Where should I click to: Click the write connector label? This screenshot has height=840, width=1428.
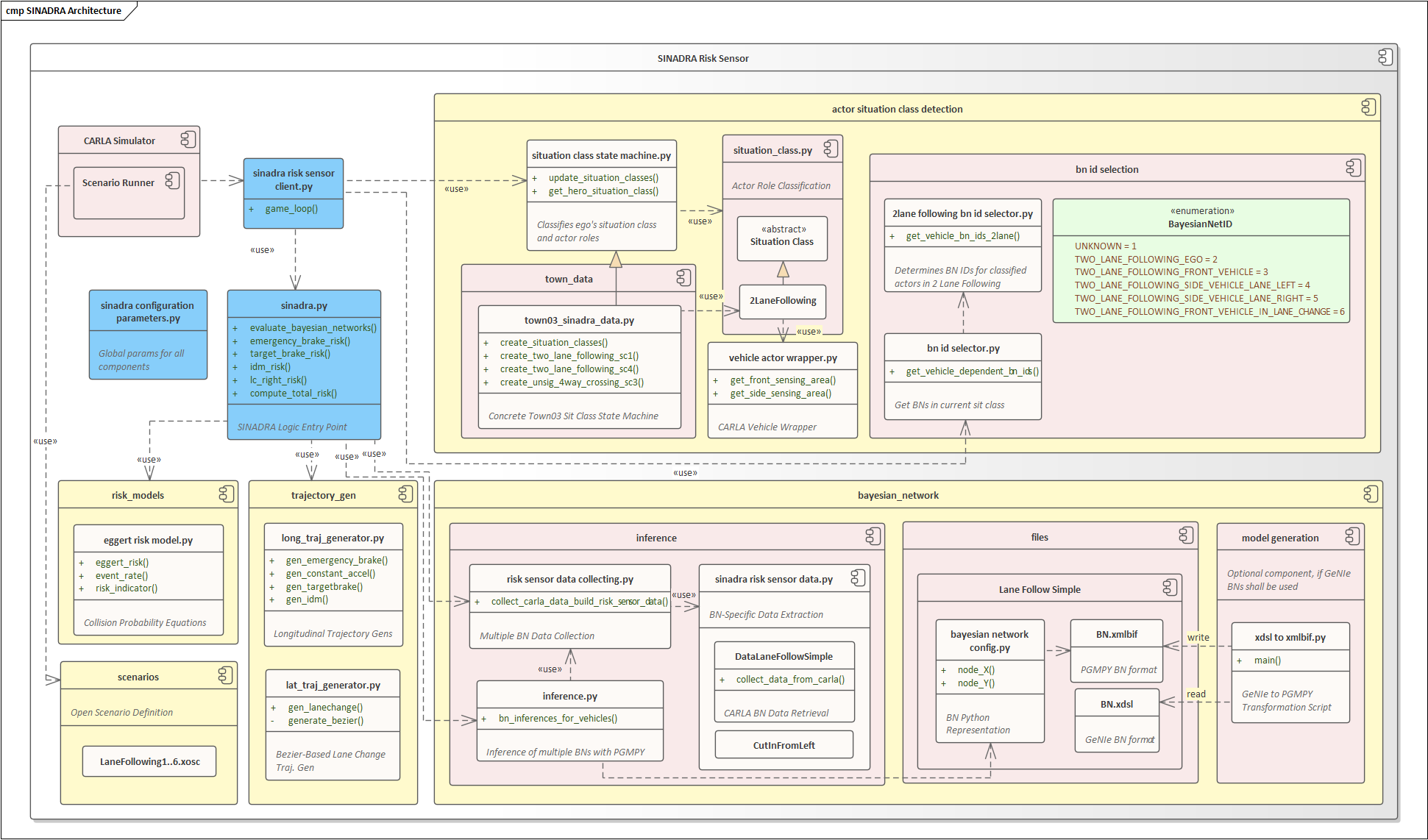point(1198,638)
